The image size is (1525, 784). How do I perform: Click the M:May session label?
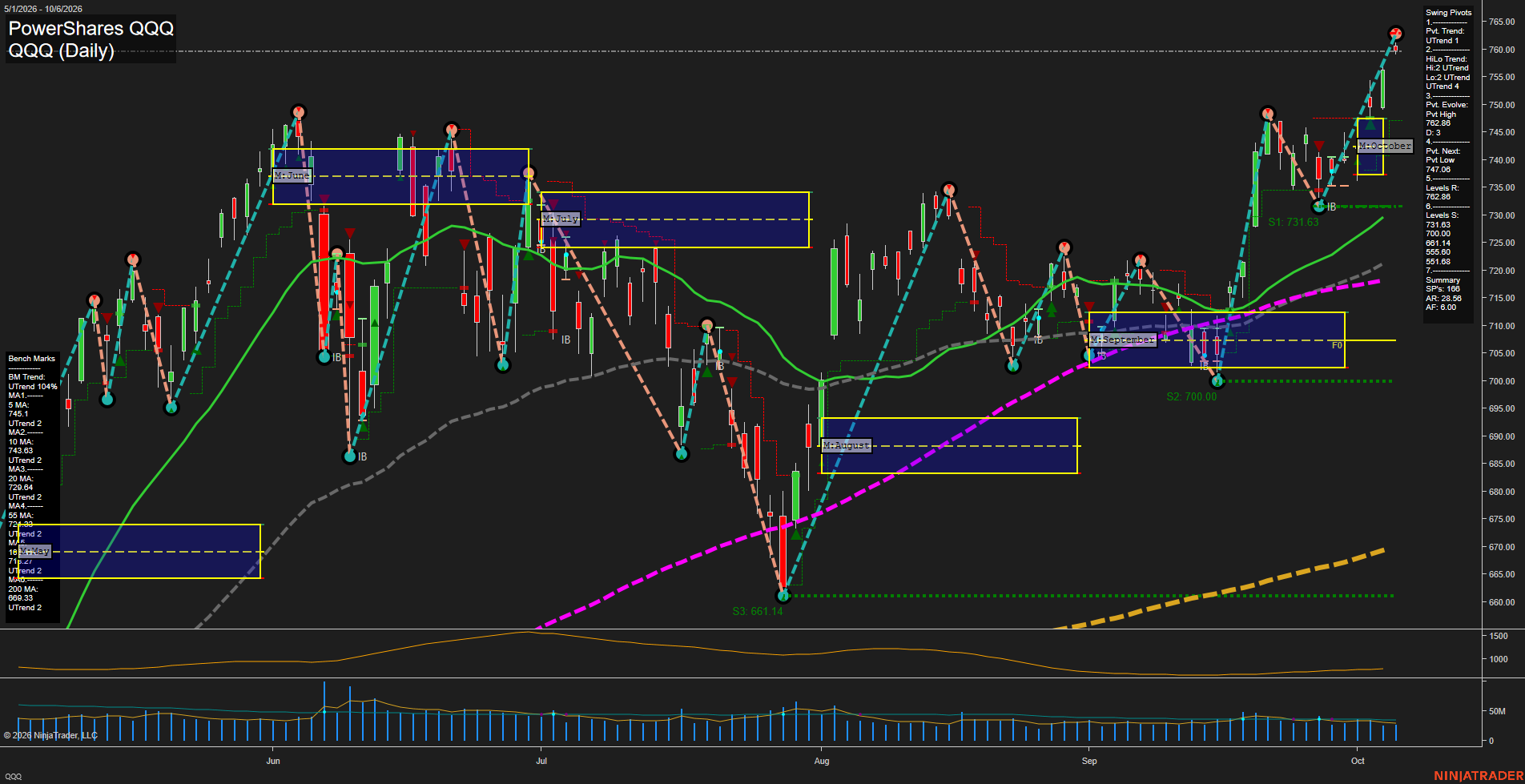click(x=34, y=552)
